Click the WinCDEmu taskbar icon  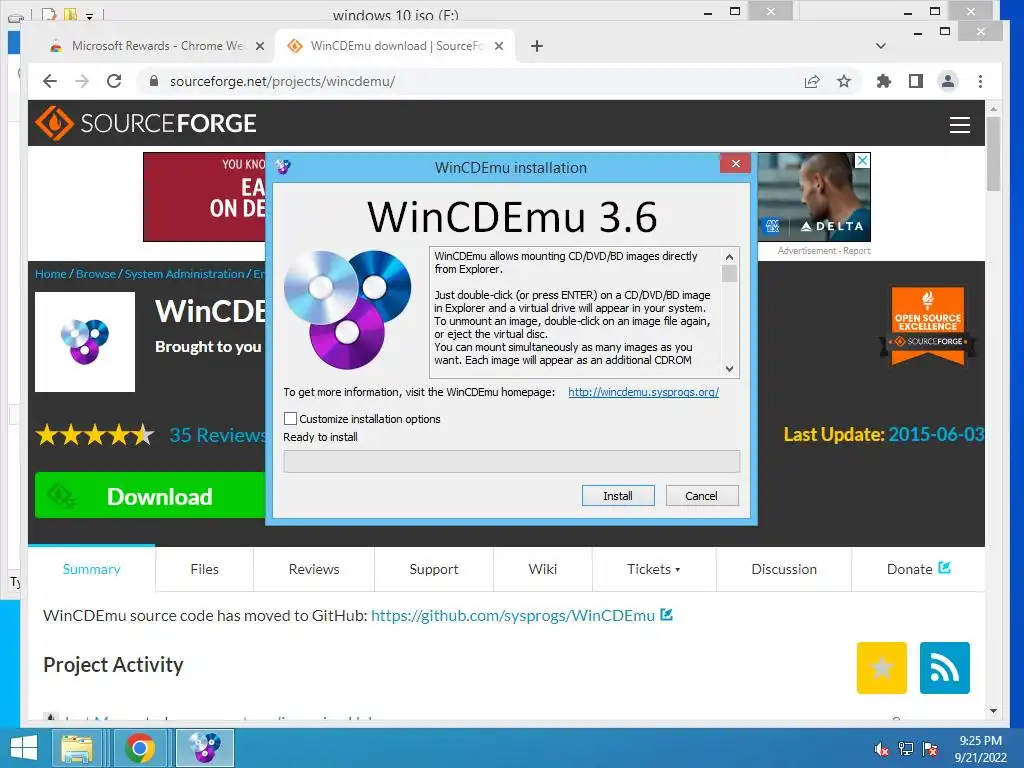(x=205, y=748)
